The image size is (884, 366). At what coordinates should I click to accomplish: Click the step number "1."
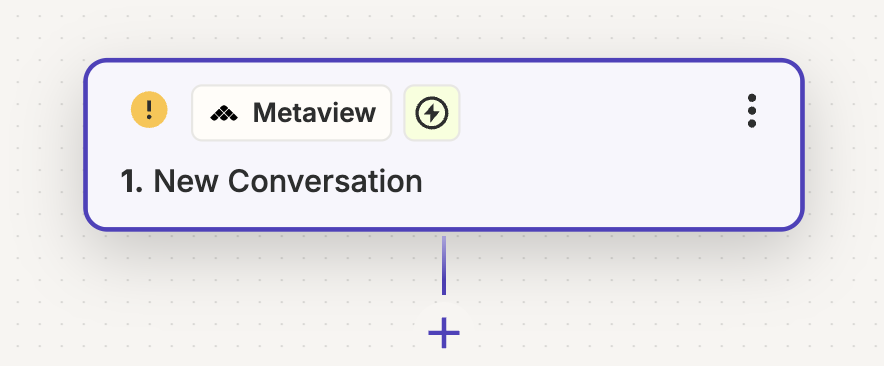(x=132, y=182)
